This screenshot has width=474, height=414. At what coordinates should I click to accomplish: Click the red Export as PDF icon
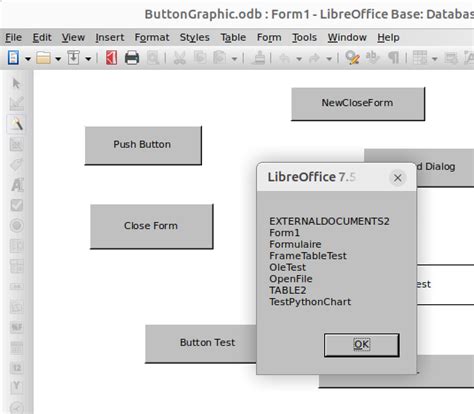111,58
